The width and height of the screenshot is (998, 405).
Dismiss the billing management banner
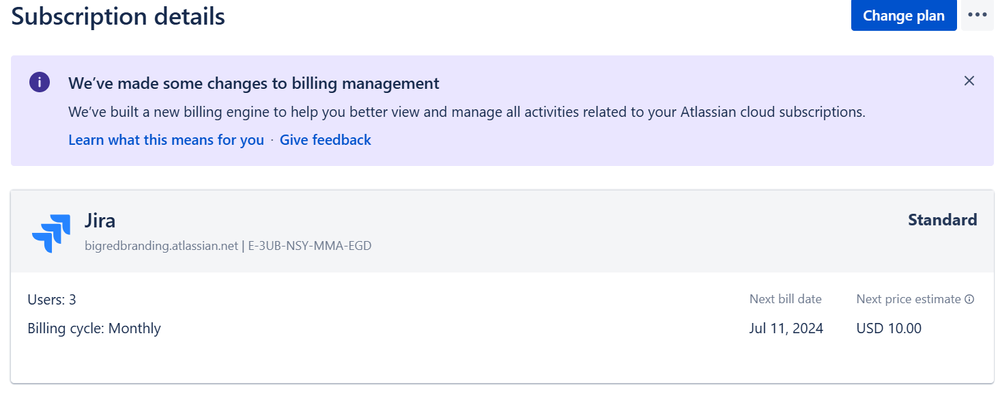tap(968, 81)
